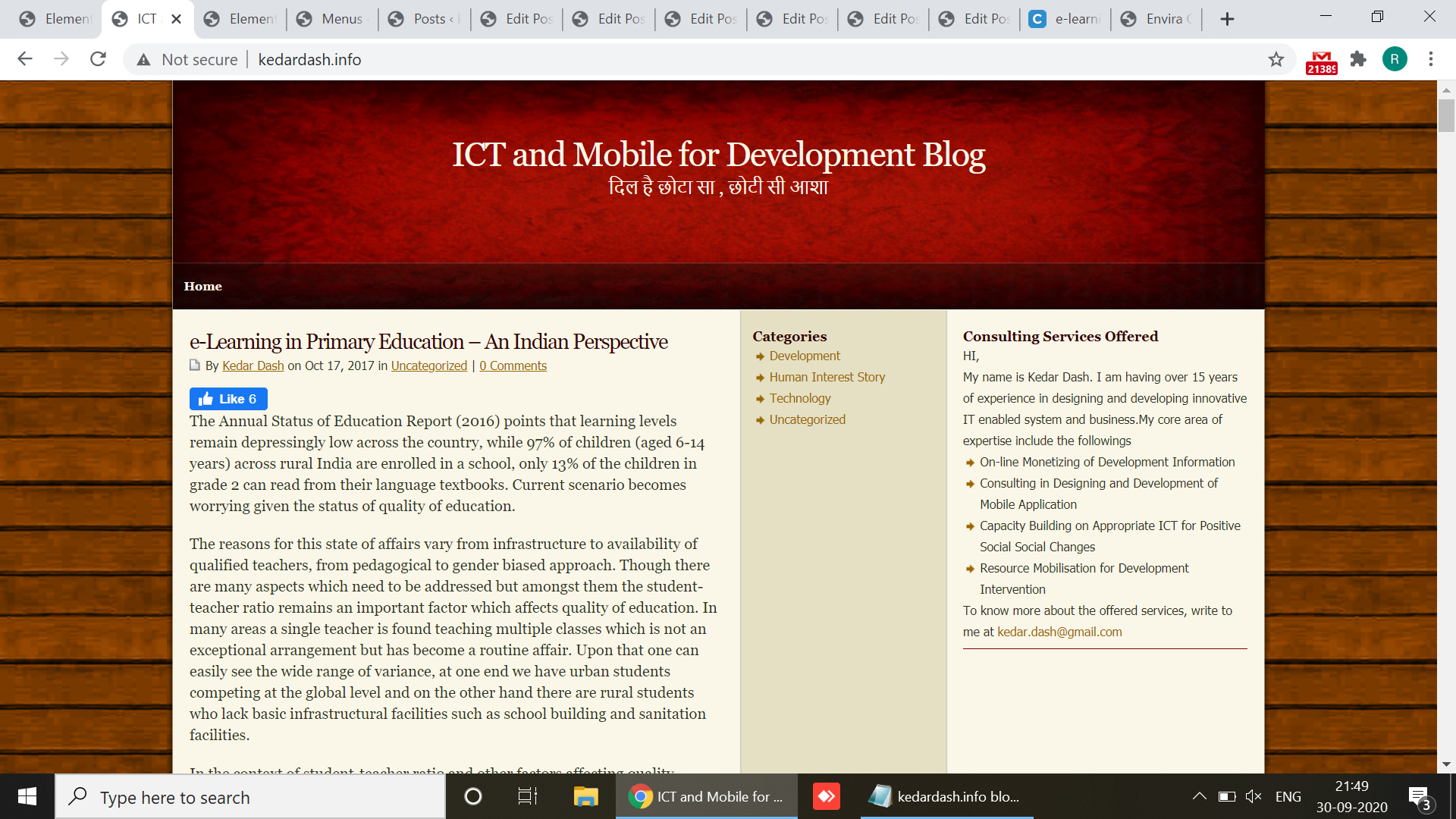Screen dimensions: 1456x819
Task: Click 'On-line Monetizing of Development Information' item
Action: (x=1107, y=462)
